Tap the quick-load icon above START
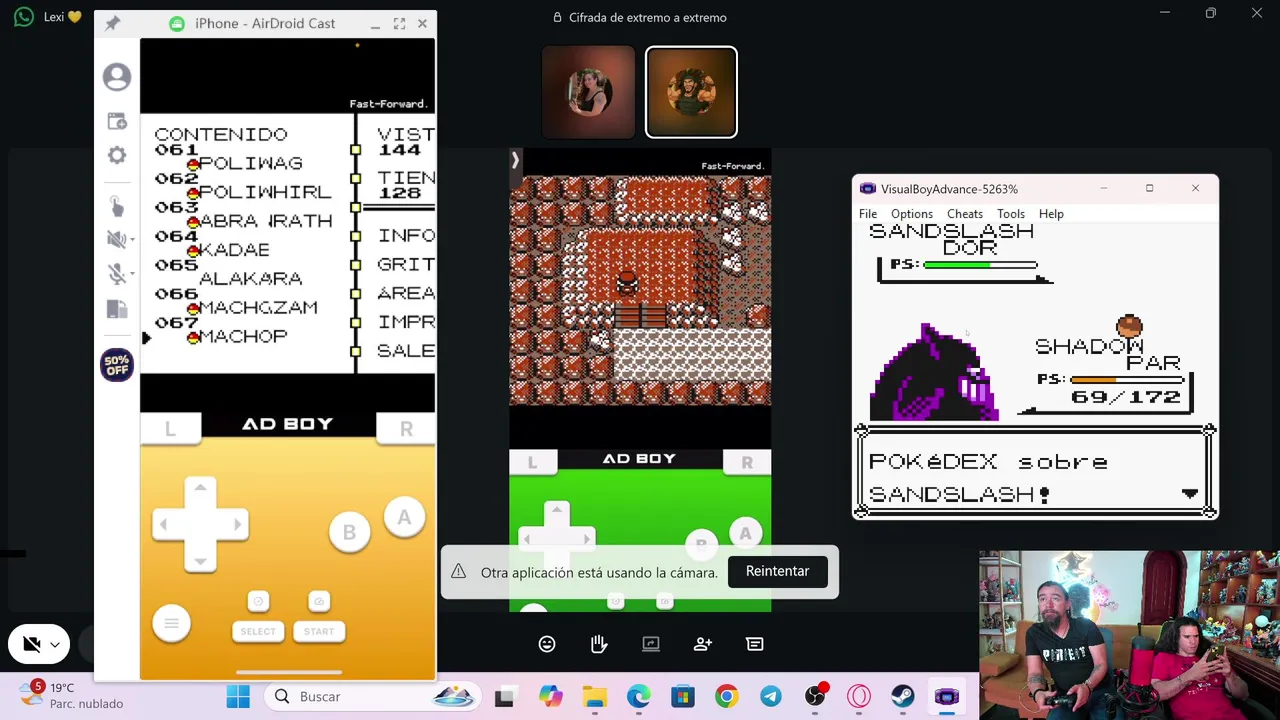This screenshot has height=720, width=1280. point(319,601)
